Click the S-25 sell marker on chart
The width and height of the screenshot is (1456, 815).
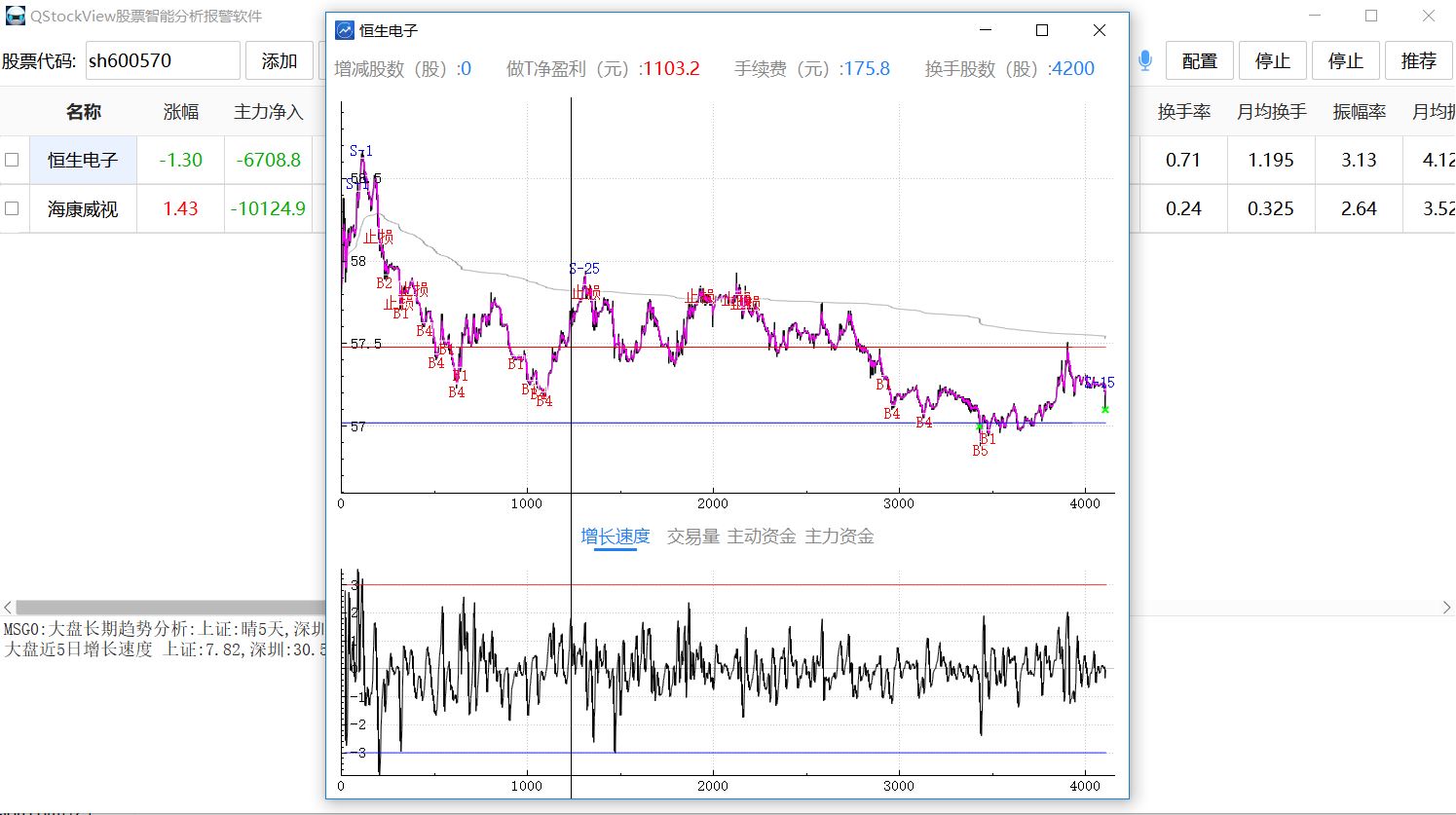click(584, 269)
